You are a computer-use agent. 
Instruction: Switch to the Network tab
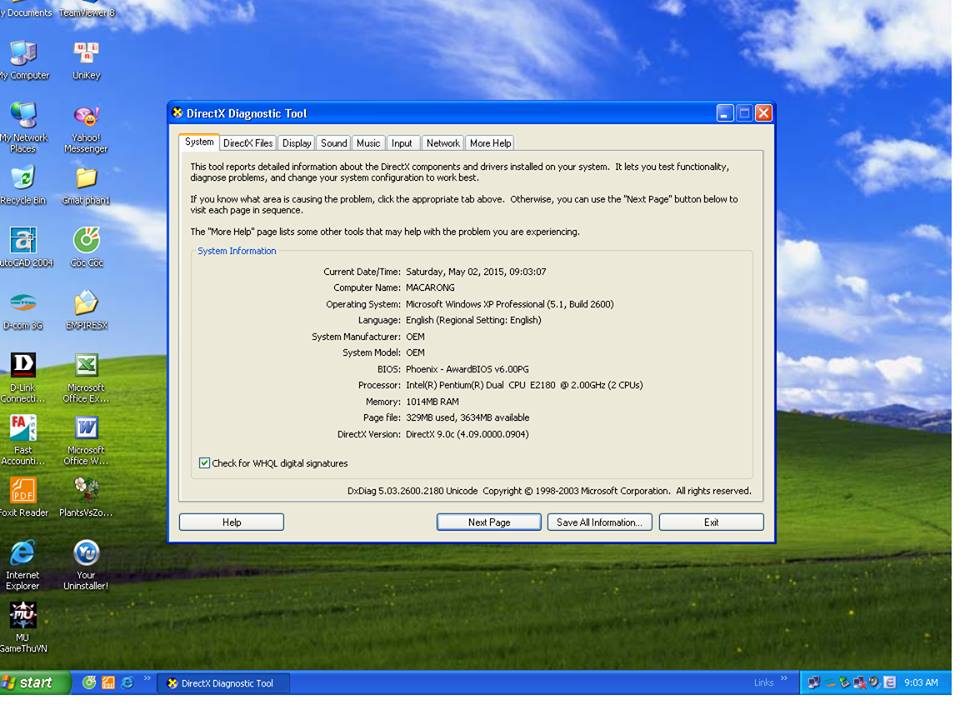[443, 143]
